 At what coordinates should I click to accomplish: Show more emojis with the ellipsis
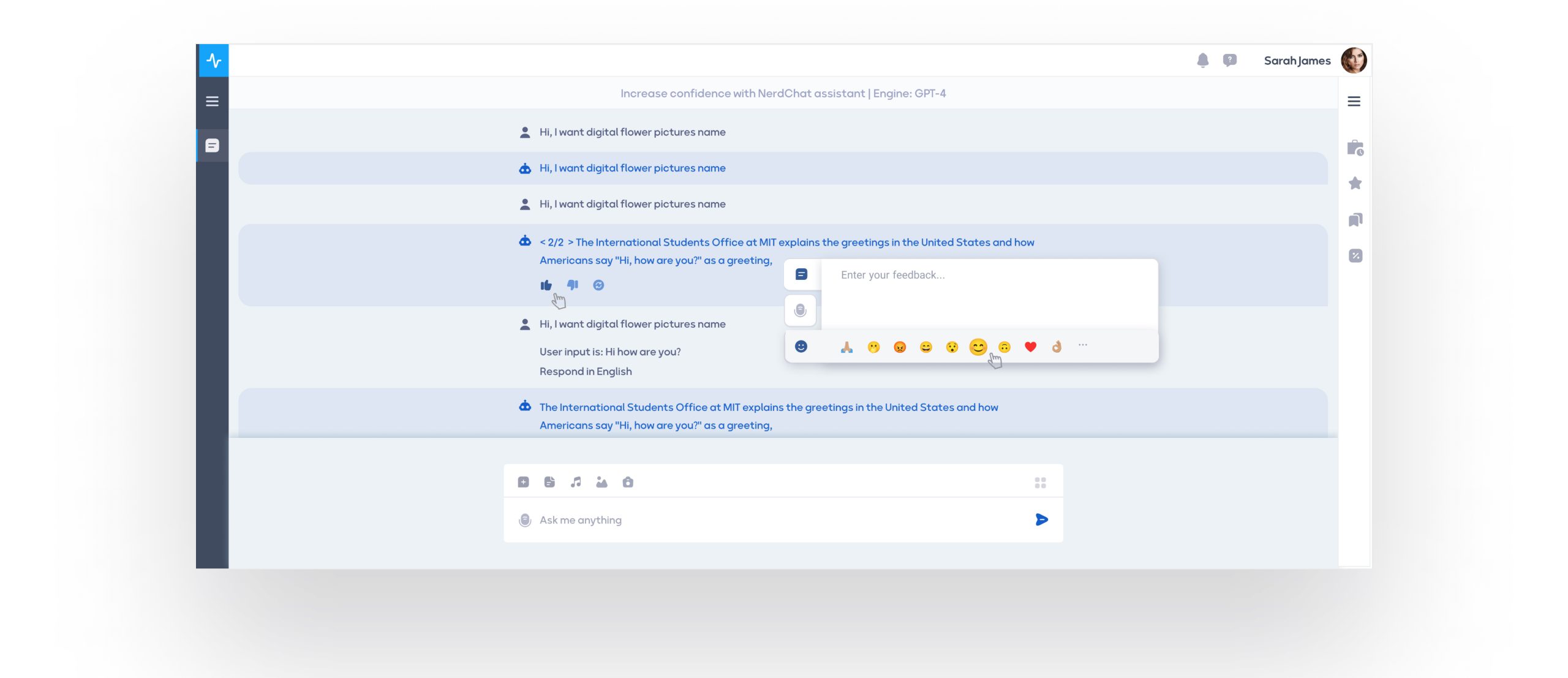(x=1082, y=345)
